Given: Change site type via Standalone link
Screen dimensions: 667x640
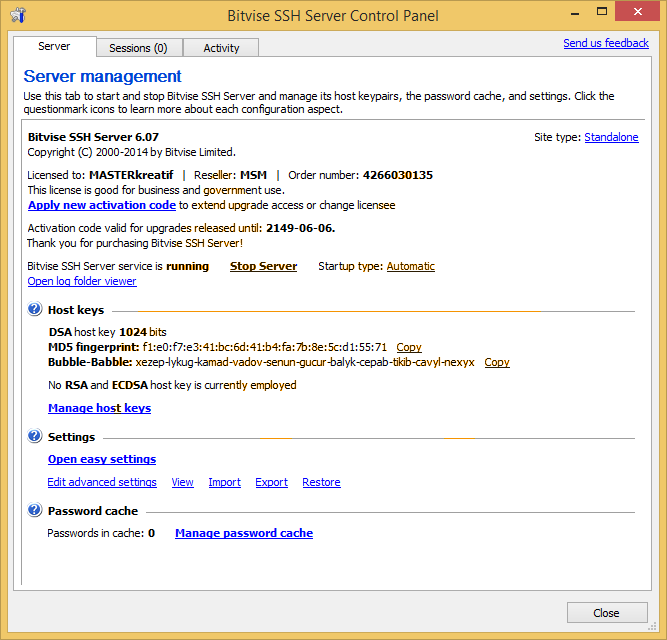Looking at the screenshot, I should [611, 137].
